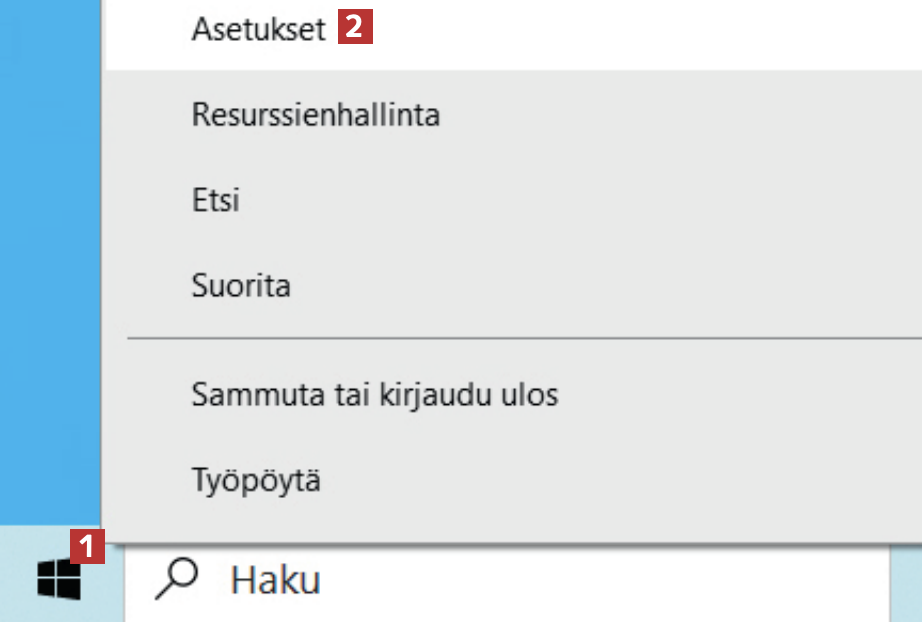Click the blue desktop background area
This screenshot has width=922, height=622.
coord(50,250)
